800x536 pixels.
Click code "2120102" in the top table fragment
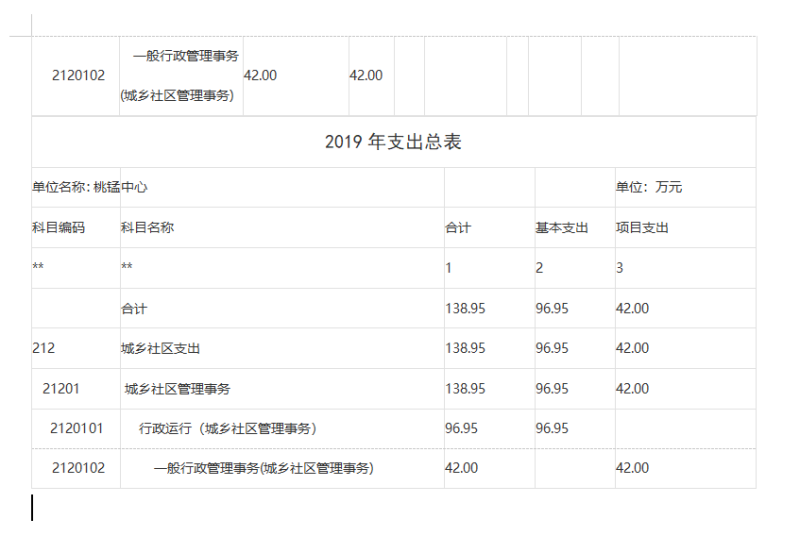(78, 75)
